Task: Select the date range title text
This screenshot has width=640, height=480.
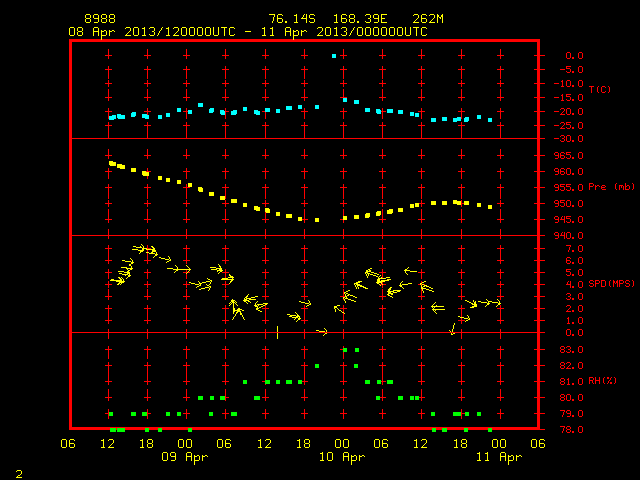Action: 248,32
